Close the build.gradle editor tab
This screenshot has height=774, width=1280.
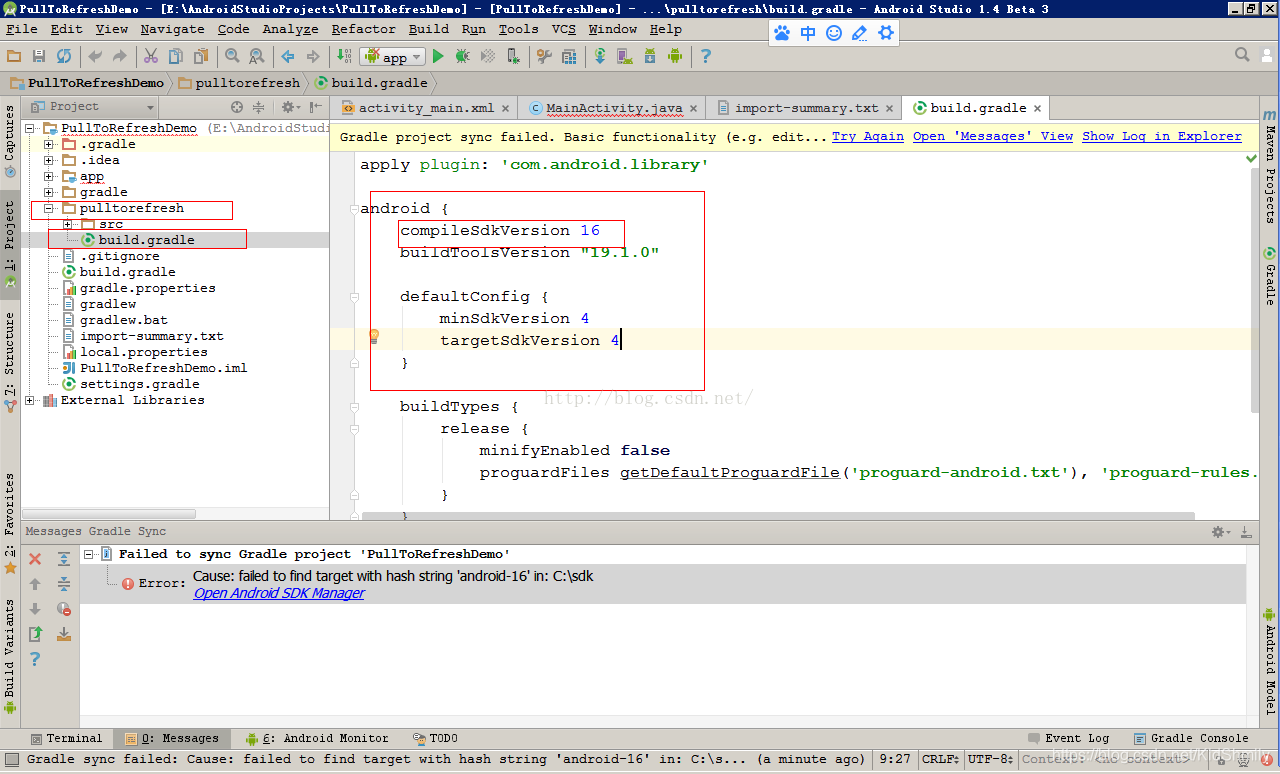pyautogui.click(x=1037, y=108)
